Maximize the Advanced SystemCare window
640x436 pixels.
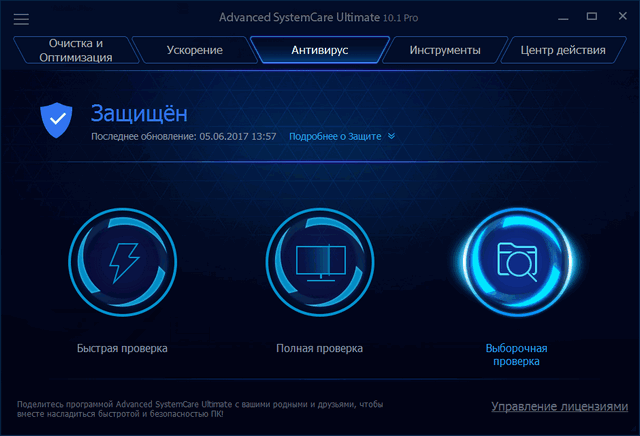coord(592,16)
